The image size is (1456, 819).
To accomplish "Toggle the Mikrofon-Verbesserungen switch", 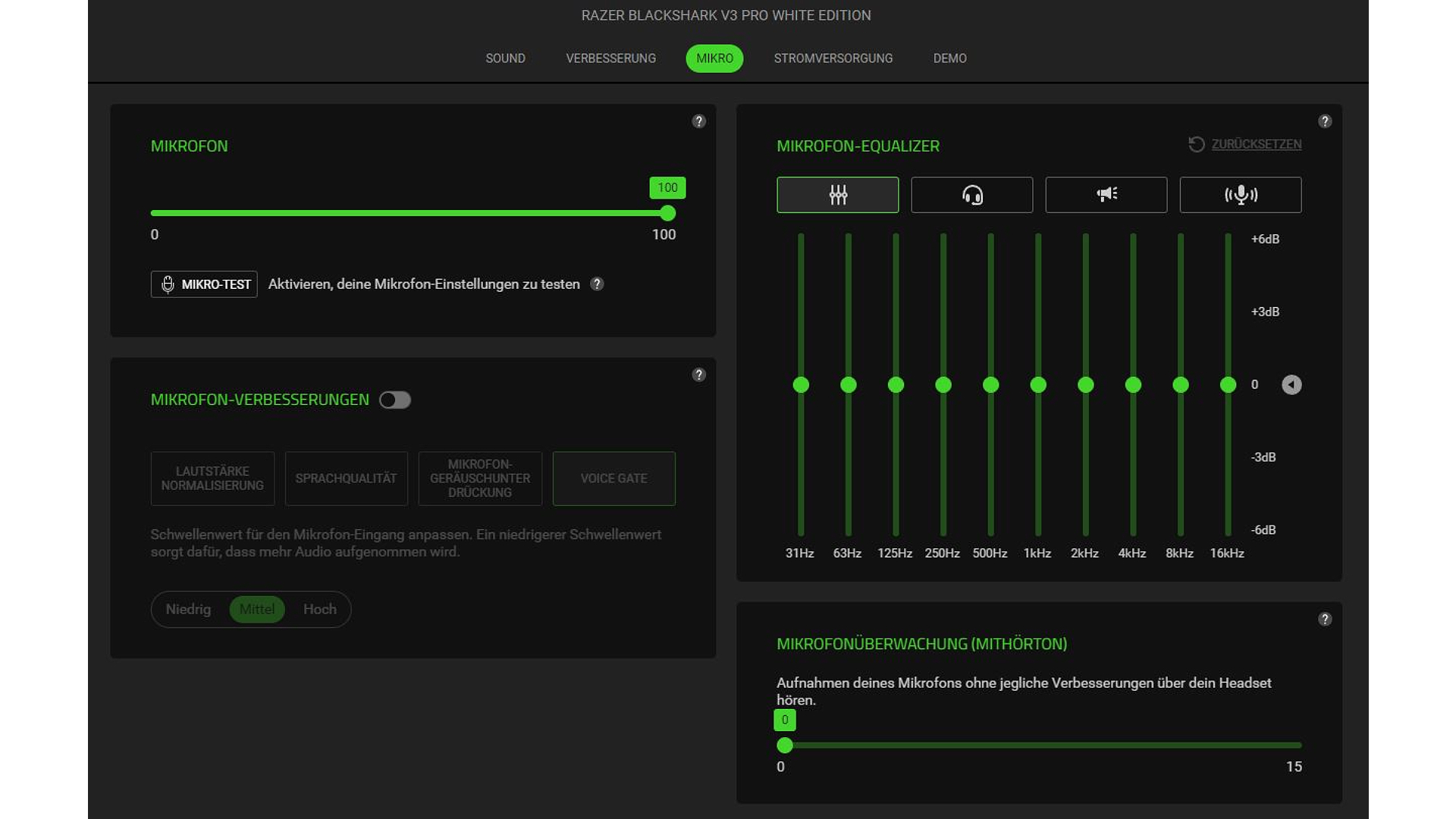I will 394,400.
